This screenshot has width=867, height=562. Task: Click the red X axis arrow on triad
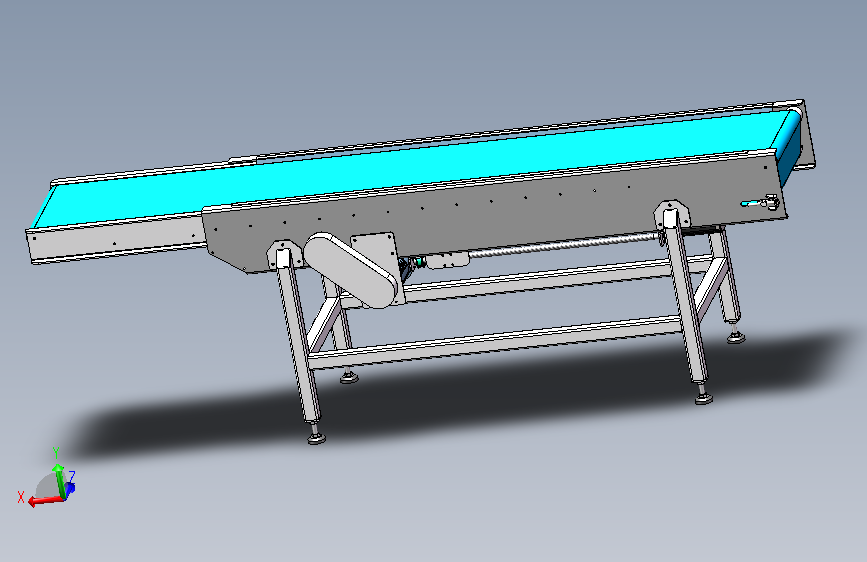(x=44, y=500)
